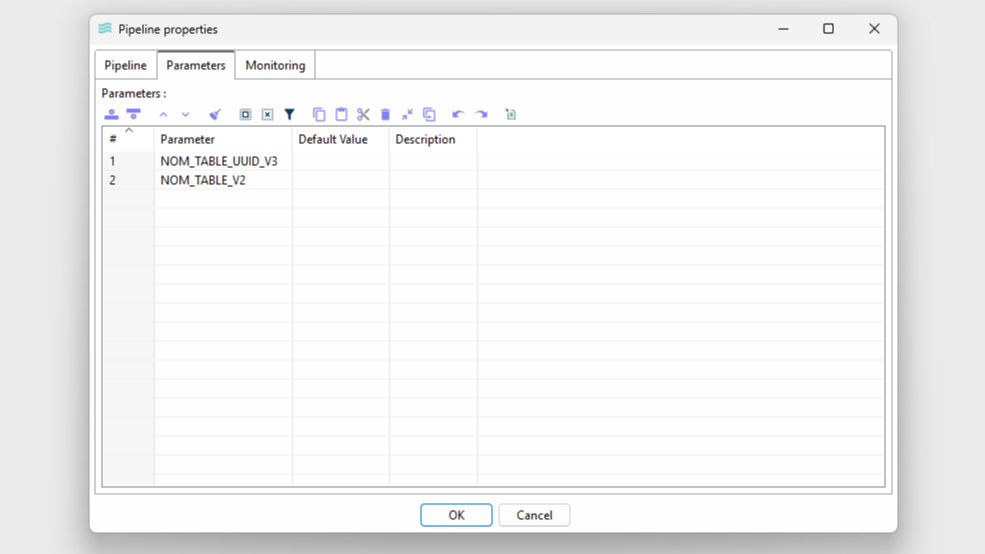985x554 pixels.
Task: Click the filter funnel icon
Action: pos(290,115)
